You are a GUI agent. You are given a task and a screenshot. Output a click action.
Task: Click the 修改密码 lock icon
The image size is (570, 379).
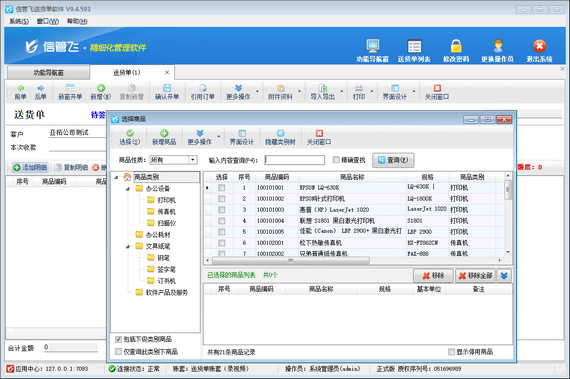[456, 47]
